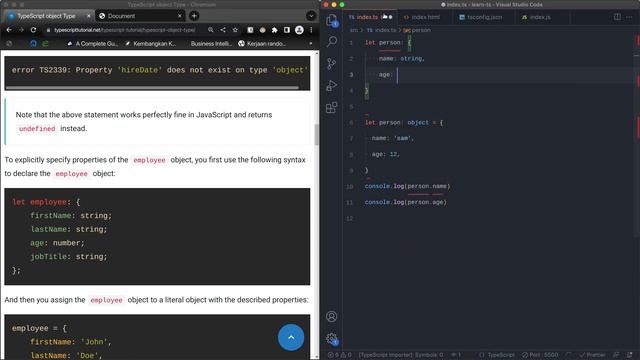Click the Chromium address bar URL
640x360 pixels.
124,30
